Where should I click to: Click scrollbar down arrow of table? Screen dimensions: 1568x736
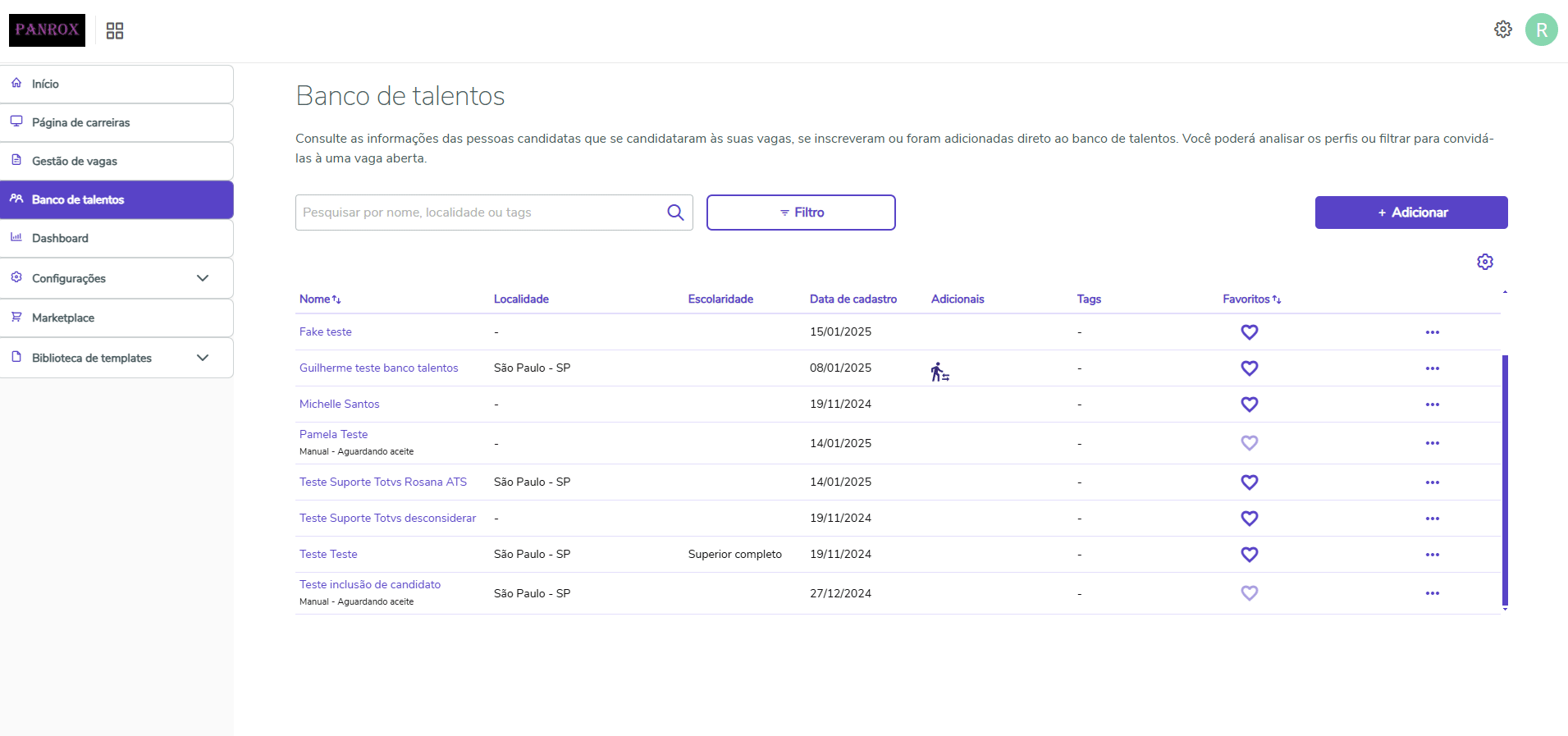[1505, 610]
